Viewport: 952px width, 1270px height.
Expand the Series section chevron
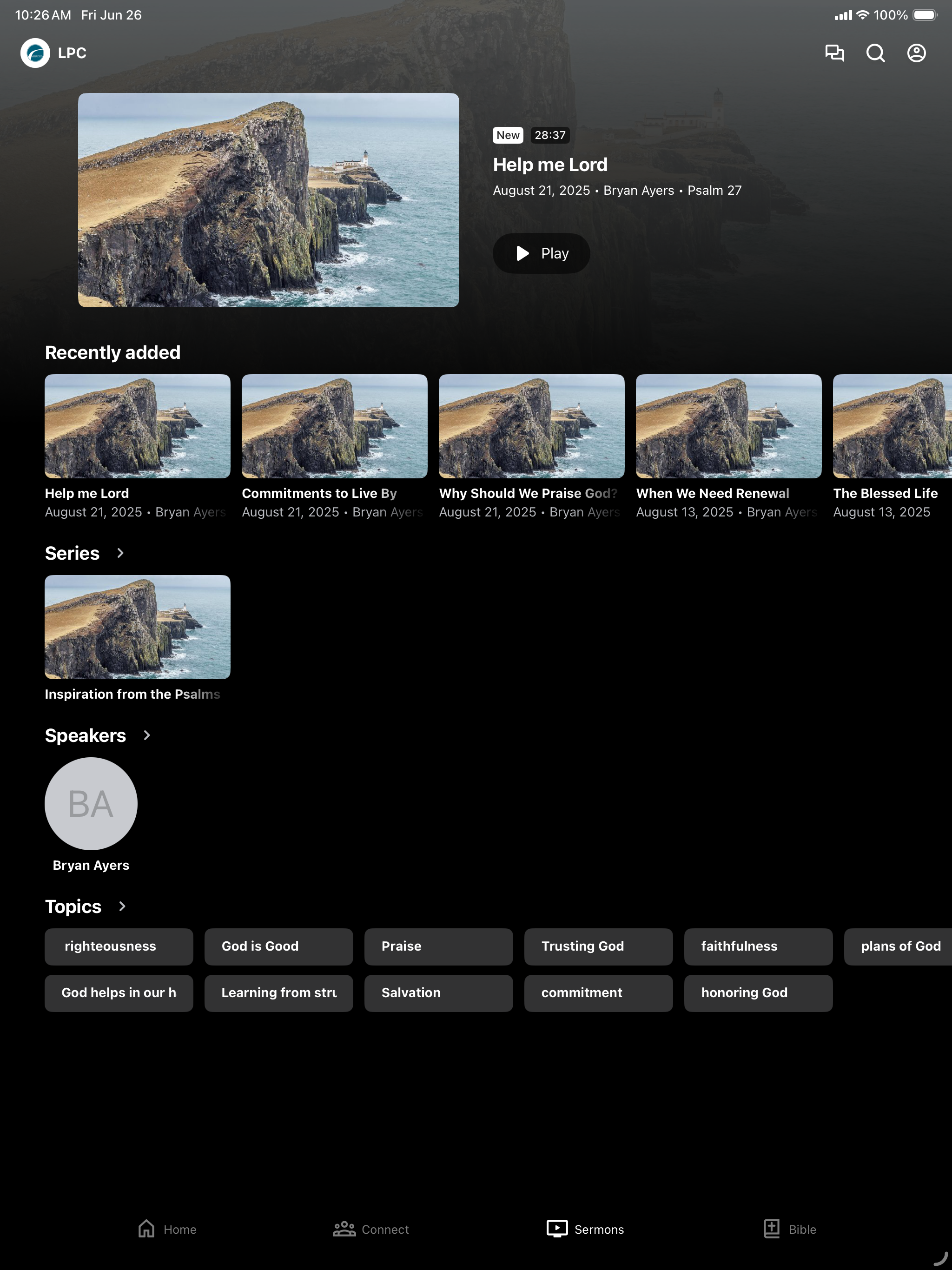point(120,553)
